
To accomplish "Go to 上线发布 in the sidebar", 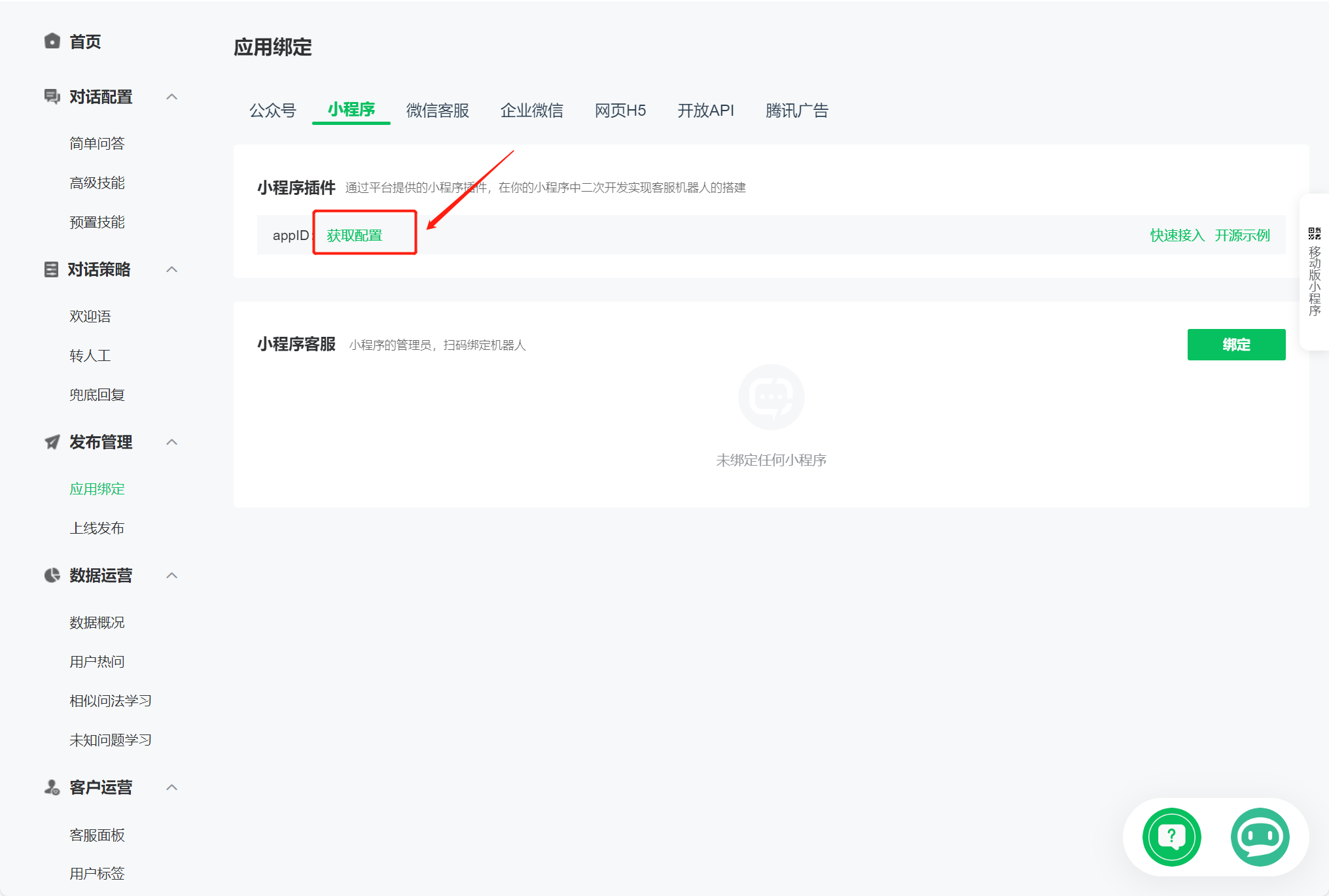I will tap(96, 528).
